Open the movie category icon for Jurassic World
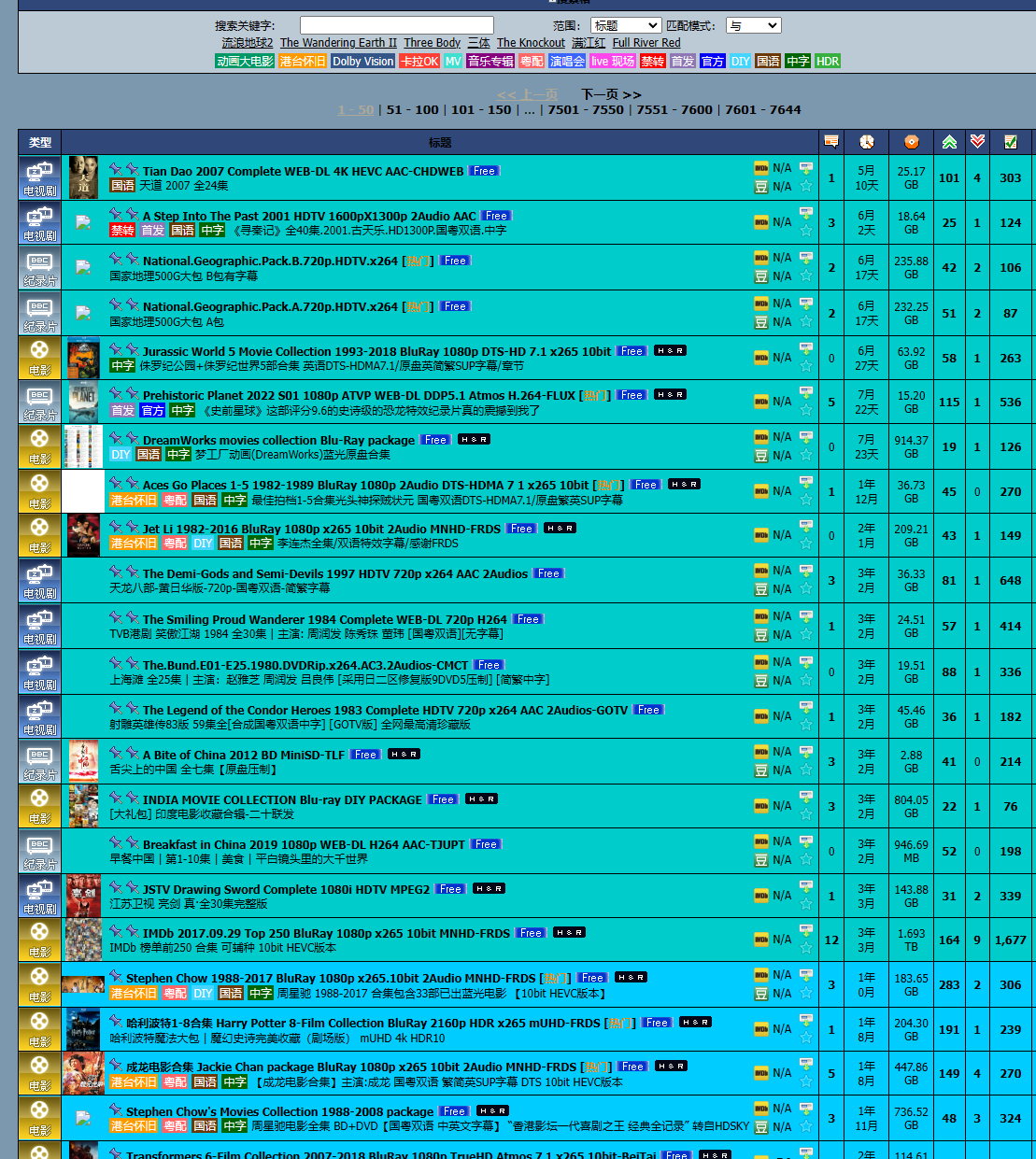1036x1159 pixels. [x=39, y=358]
